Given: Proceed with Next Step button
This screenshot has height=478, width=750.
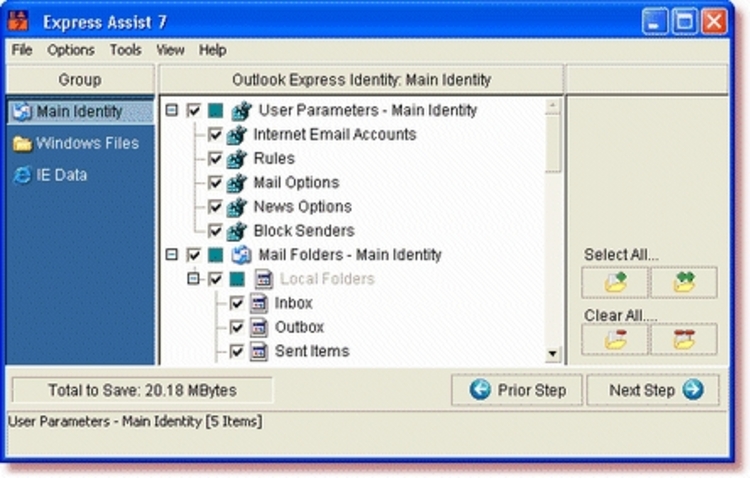Looking at the screenshot, I should 653,389.
